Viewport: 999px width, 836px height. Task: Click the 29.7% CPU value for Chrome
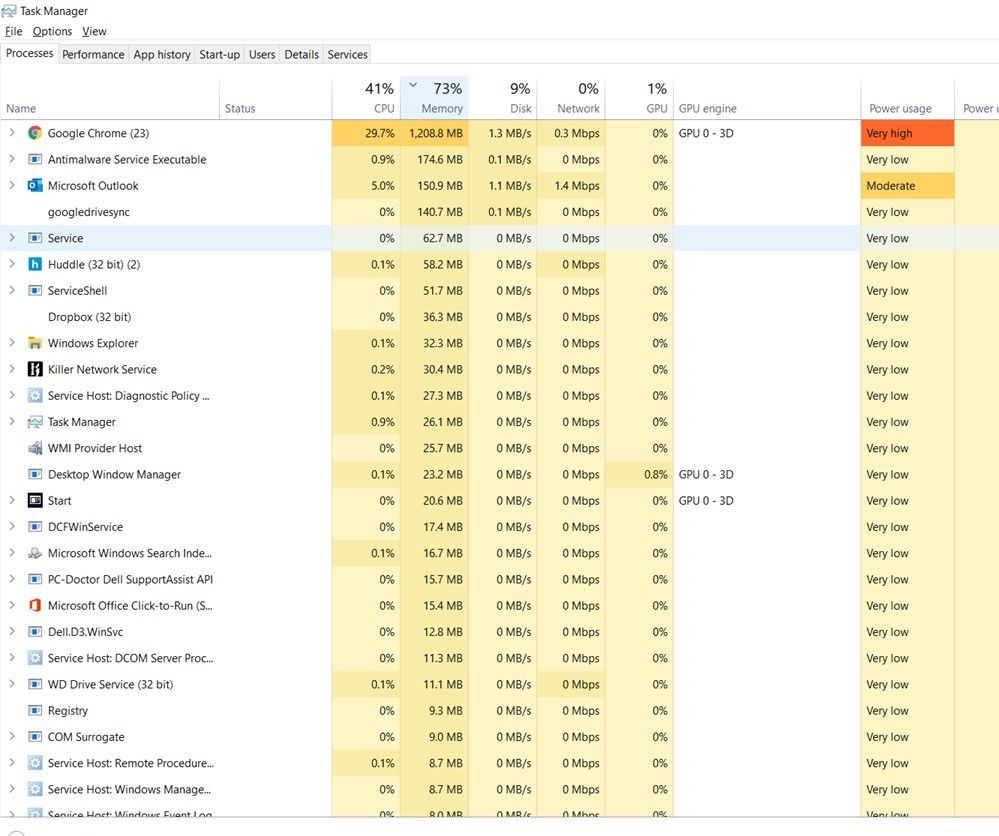[380, 133]
